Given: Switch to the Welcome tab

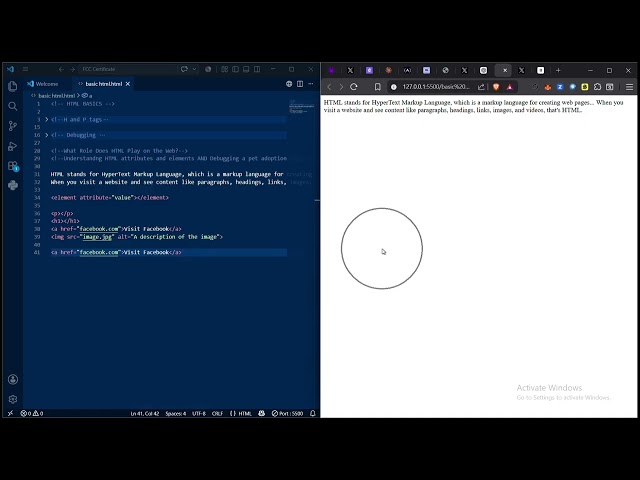Looking at the screenshot, I should pos(43,84).
